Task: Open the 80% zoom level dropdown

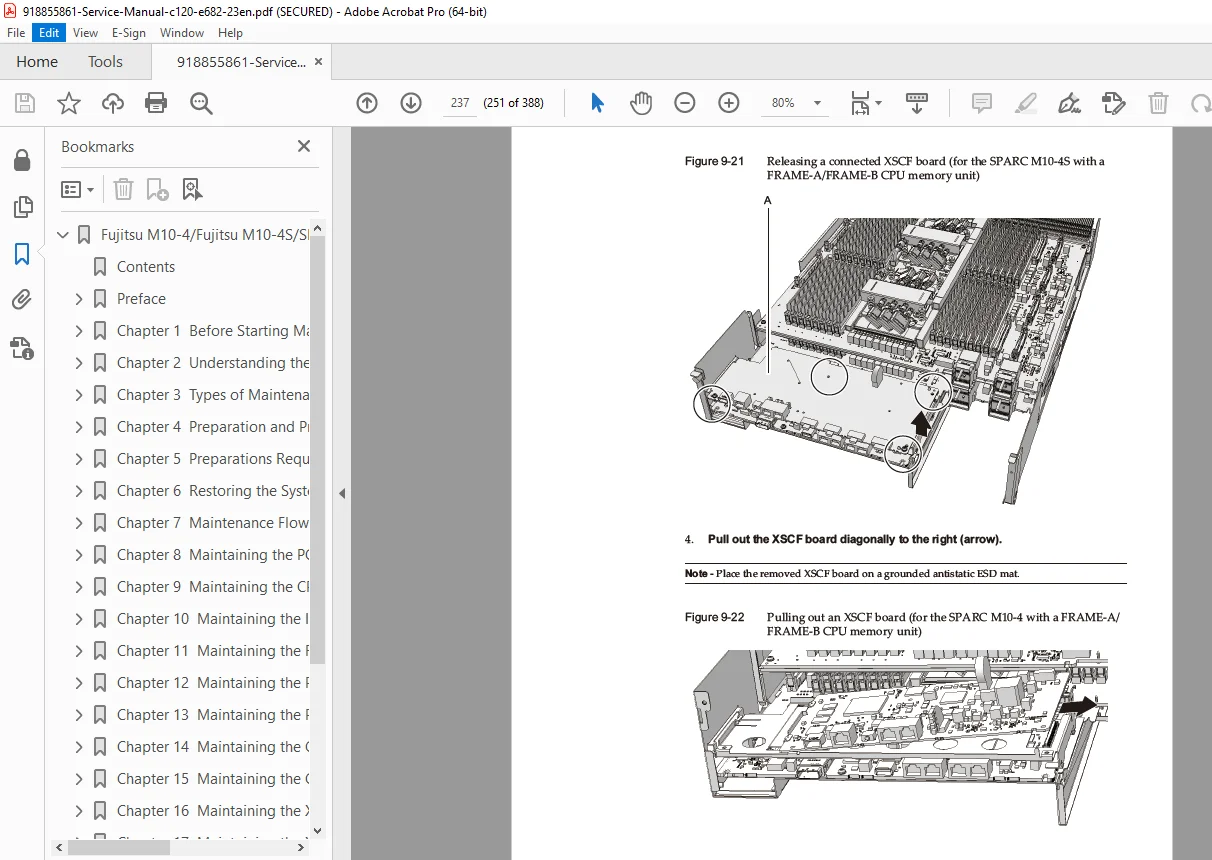Action: pos(797,103)
